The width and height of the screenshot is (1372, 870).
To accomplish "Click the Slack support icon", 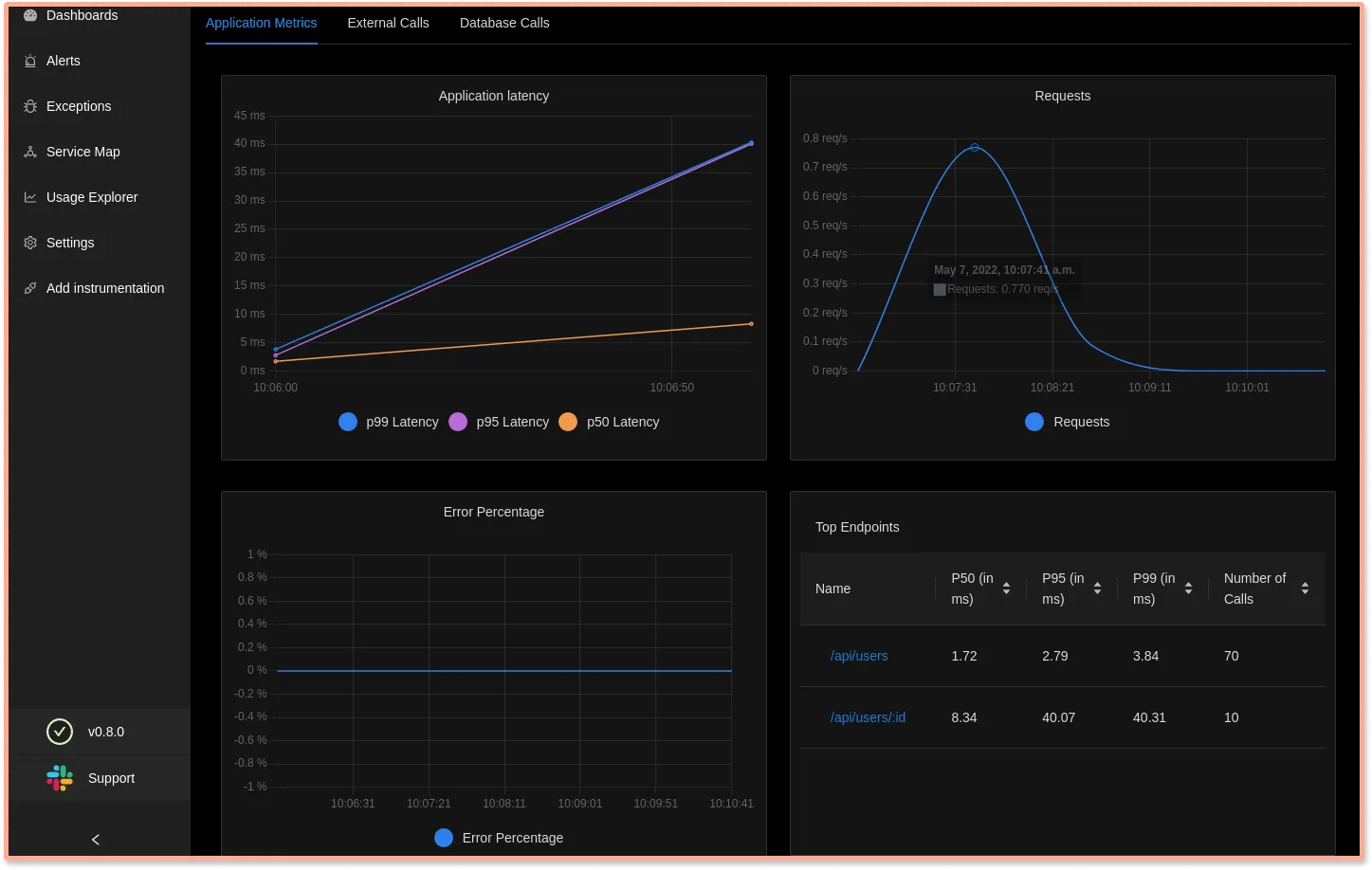I will click(60, 778).
